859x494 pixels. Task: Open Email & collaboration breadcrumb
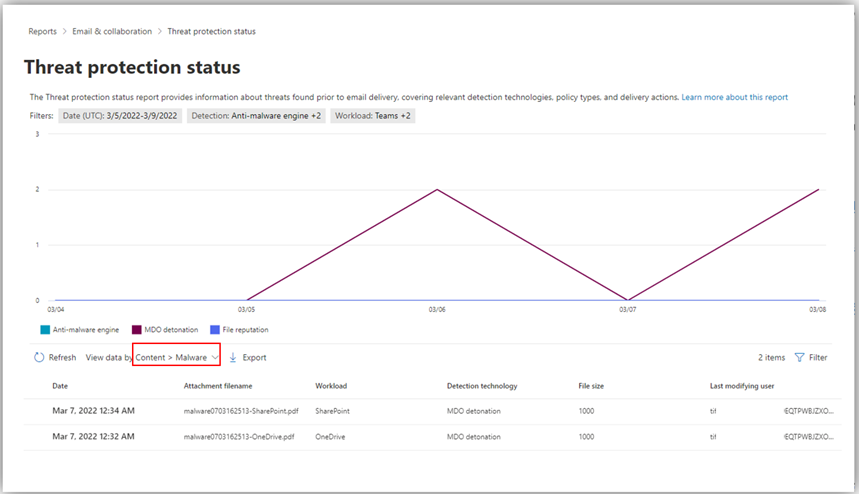coord(112,31)
